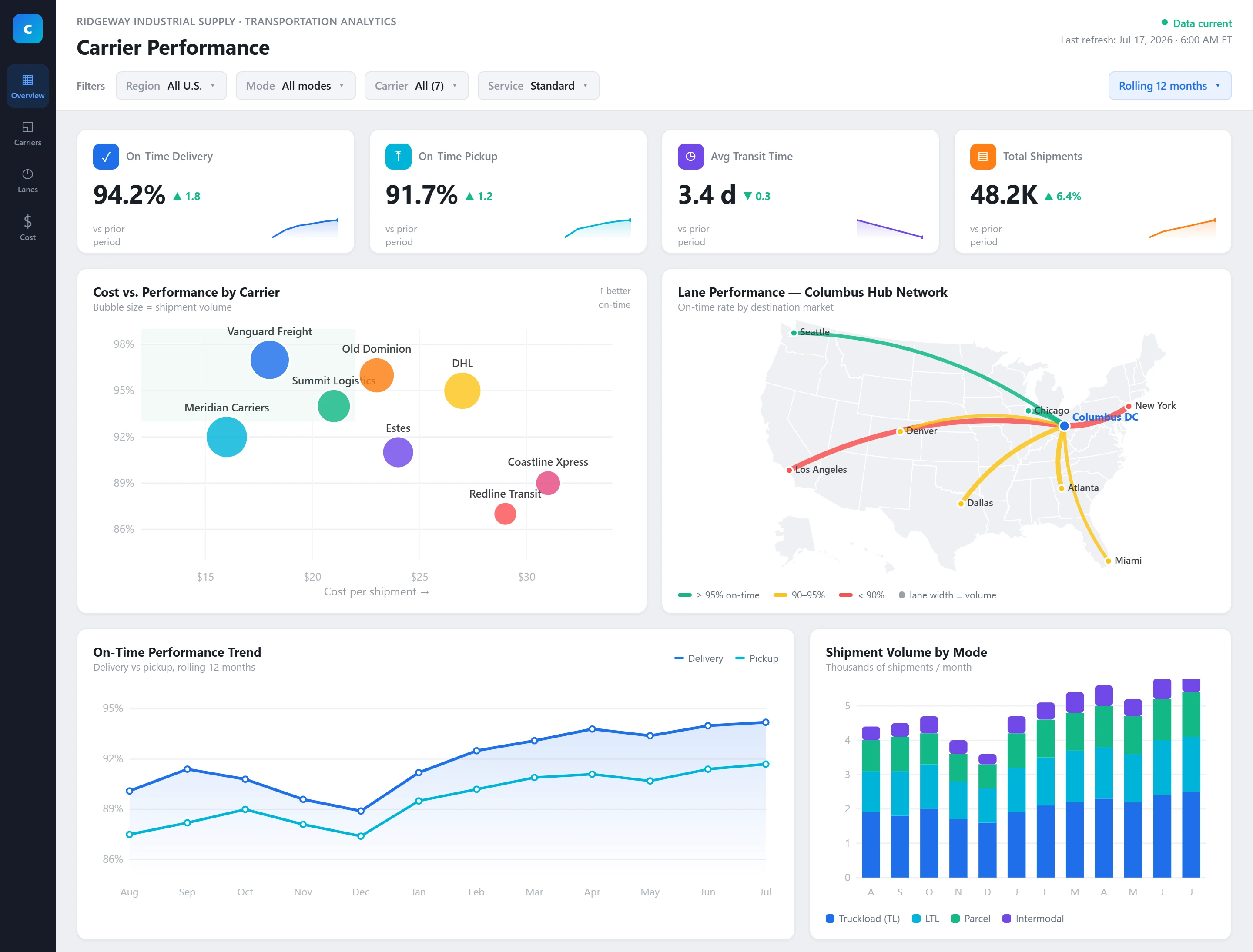Click the On-Time Pickup sparkline
Image resolution: width=1253 pixels, height=952 pixels.
[x=598, y=228]
